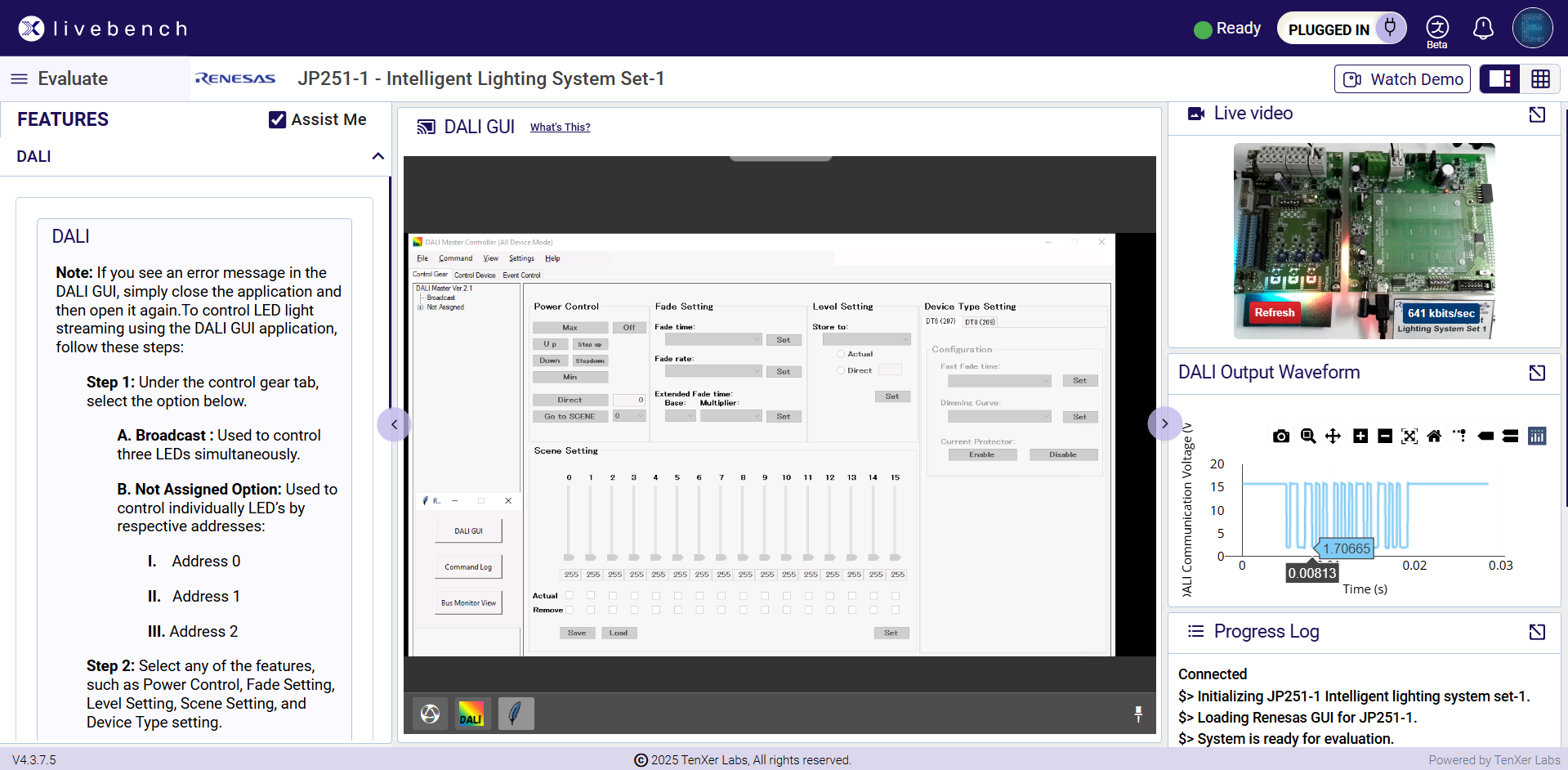The width and height of the screenshot is (1568, 770).
Task: Expand the Live video panel
Action: coord(1537,114)
